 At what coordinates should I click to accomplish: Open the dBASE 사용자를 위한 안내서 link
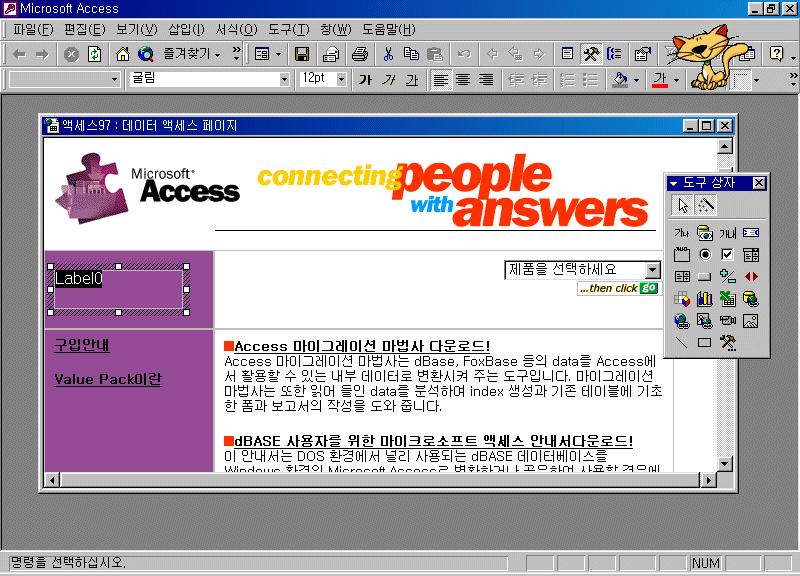[x=434, y=441]
